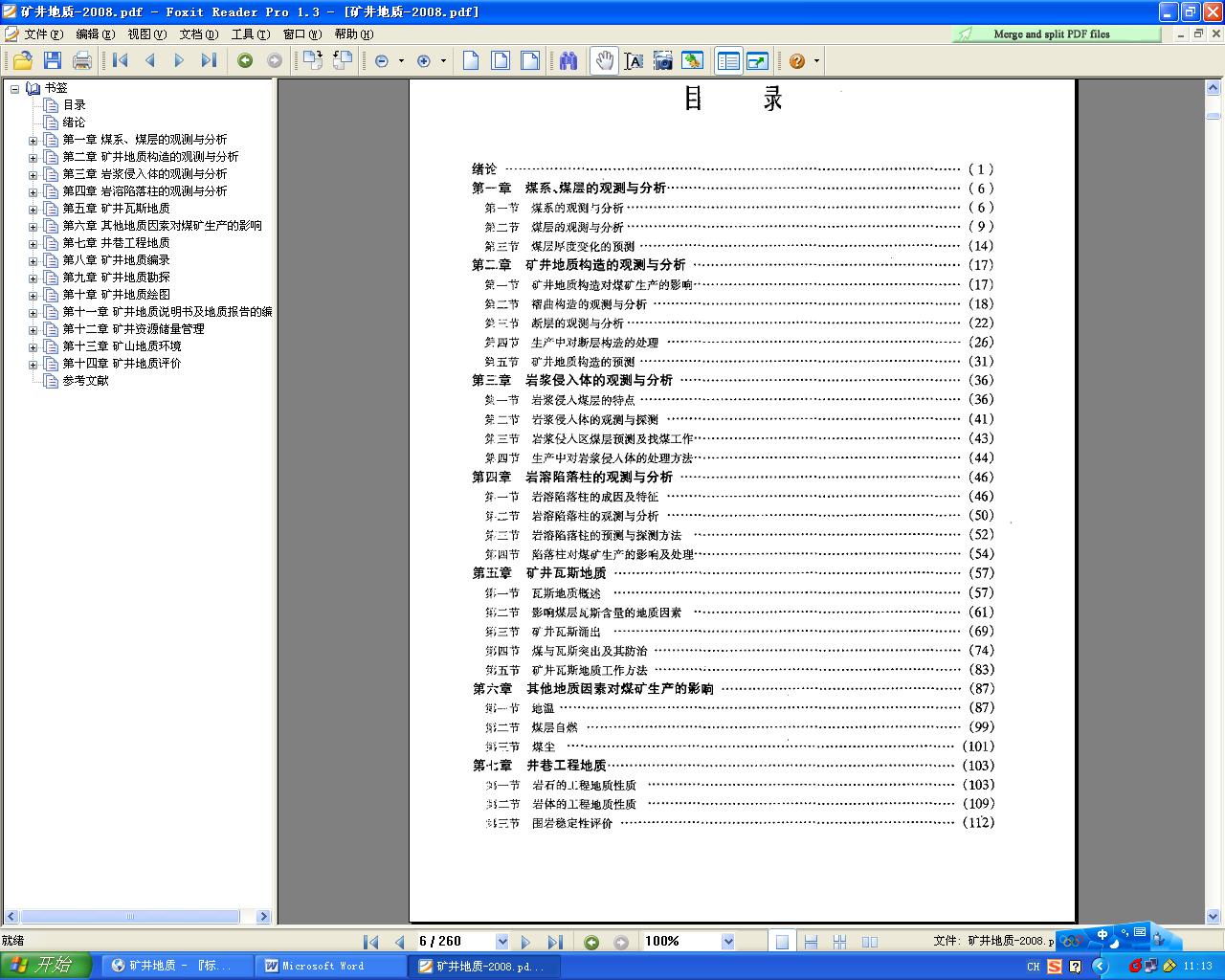Open the 文件 menu
The image size is (1225, 980).
click(43, 33)
